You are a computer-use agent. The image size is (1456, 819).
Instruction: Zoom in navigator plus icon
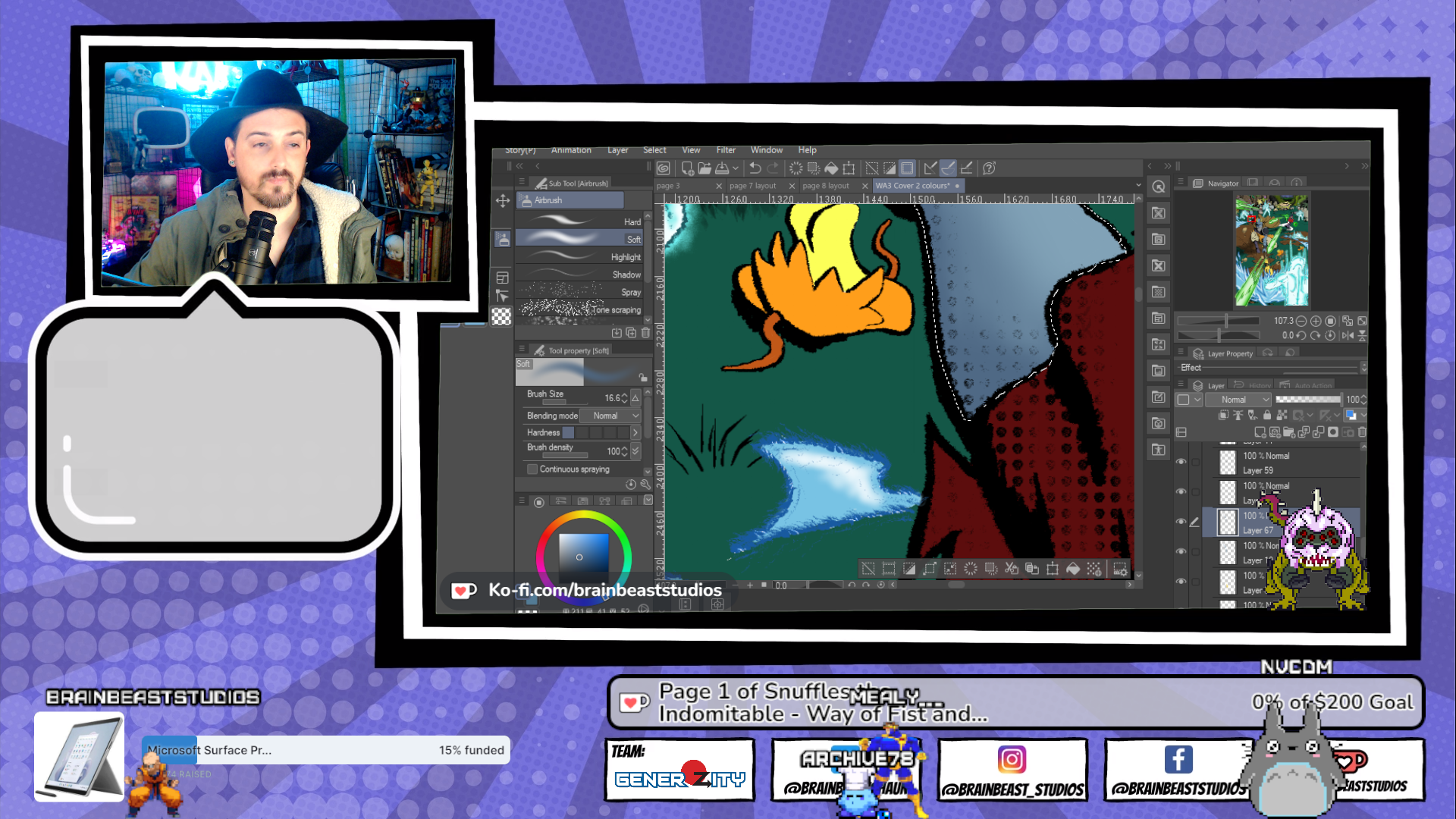point(1316,322)
